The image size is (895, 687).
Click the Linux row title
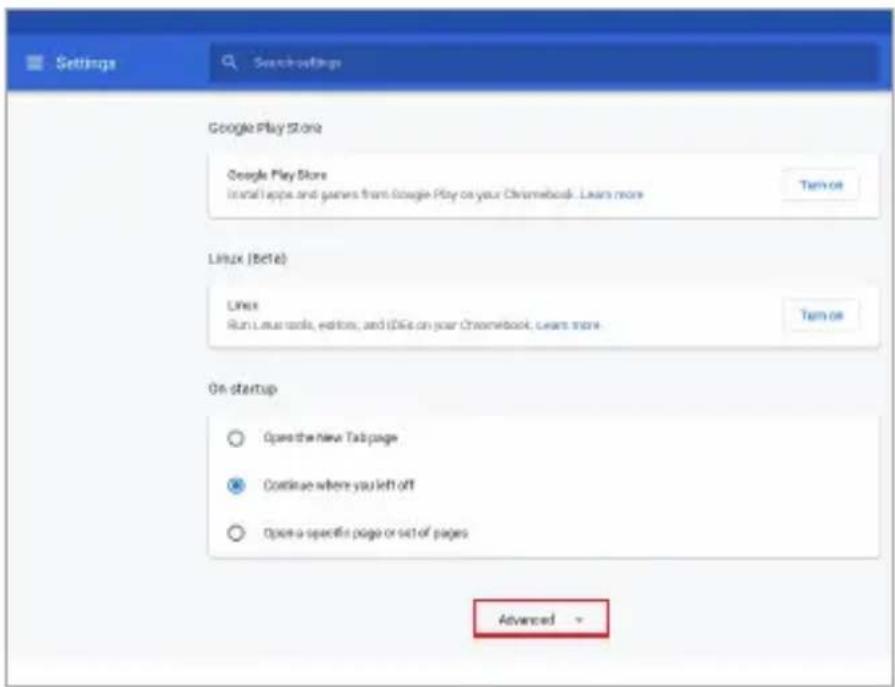[x=243, y=306]
